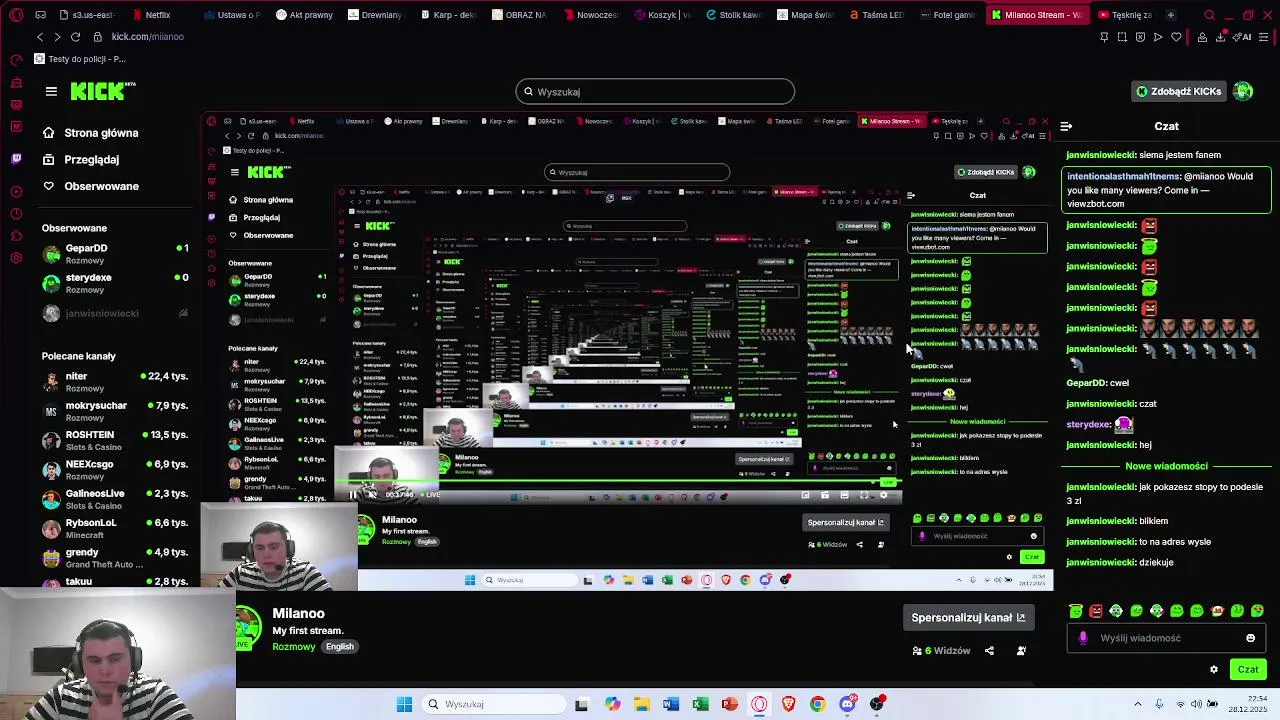
Task: Open the user avatar menu next to Zdobądź KICKs
Action: point(1243,91)
